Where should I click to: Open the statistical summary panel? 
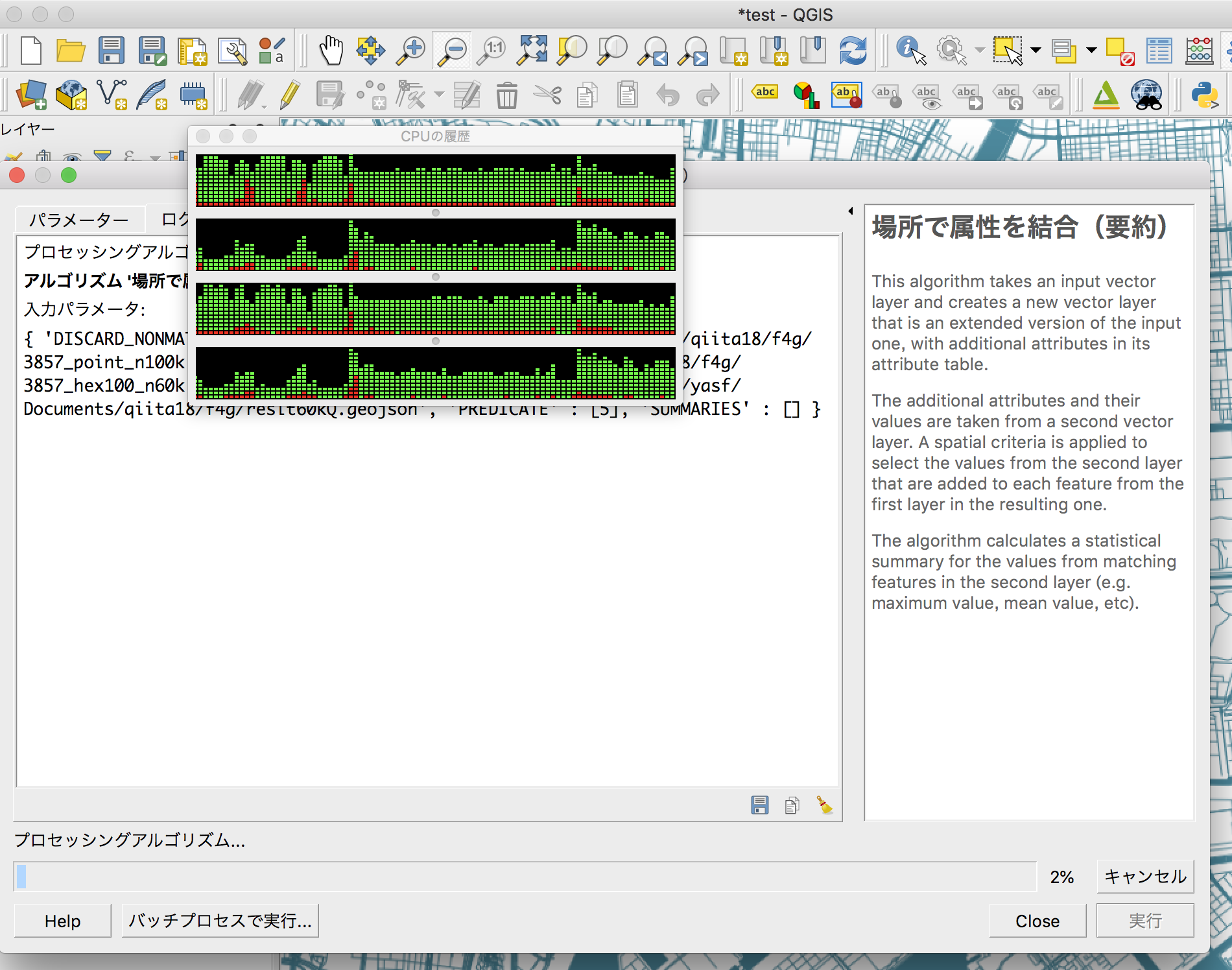point(1200,51)
